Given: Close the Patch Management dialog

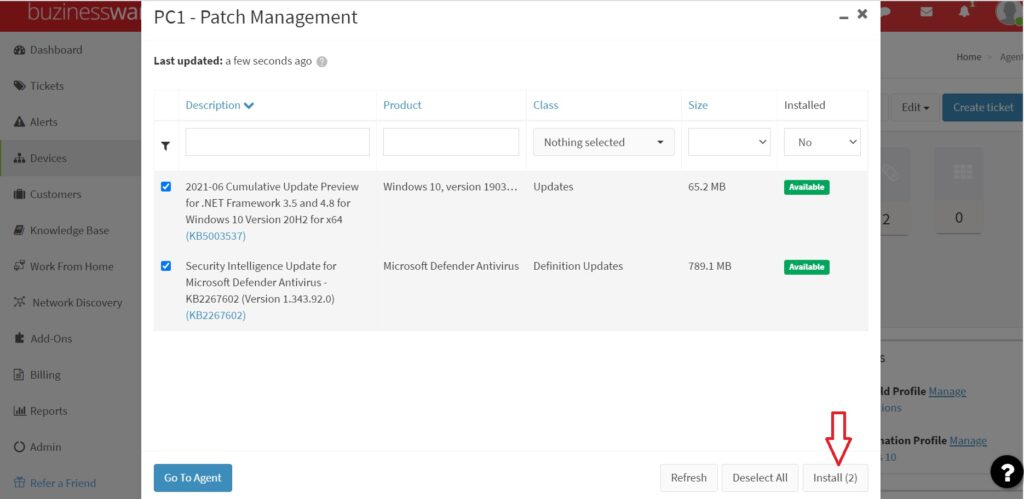Looking at the screenshot, I should tap(862, 14).
